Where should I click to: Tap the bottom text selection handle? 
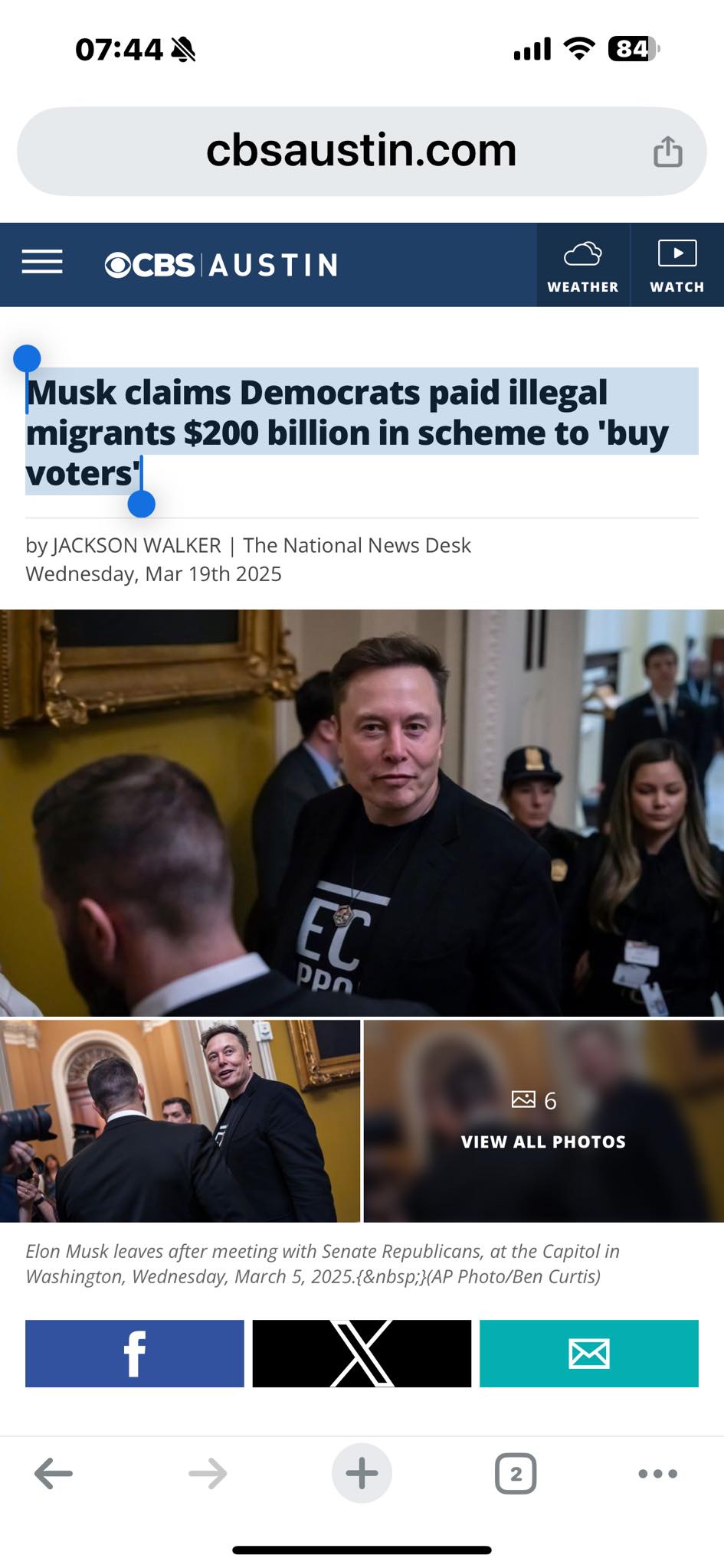click(142, 504)
